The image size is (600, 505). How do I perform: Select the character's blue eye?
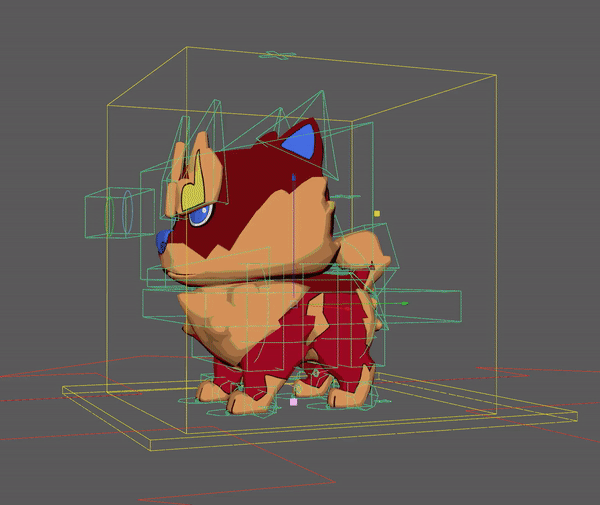tap(201, 215)
